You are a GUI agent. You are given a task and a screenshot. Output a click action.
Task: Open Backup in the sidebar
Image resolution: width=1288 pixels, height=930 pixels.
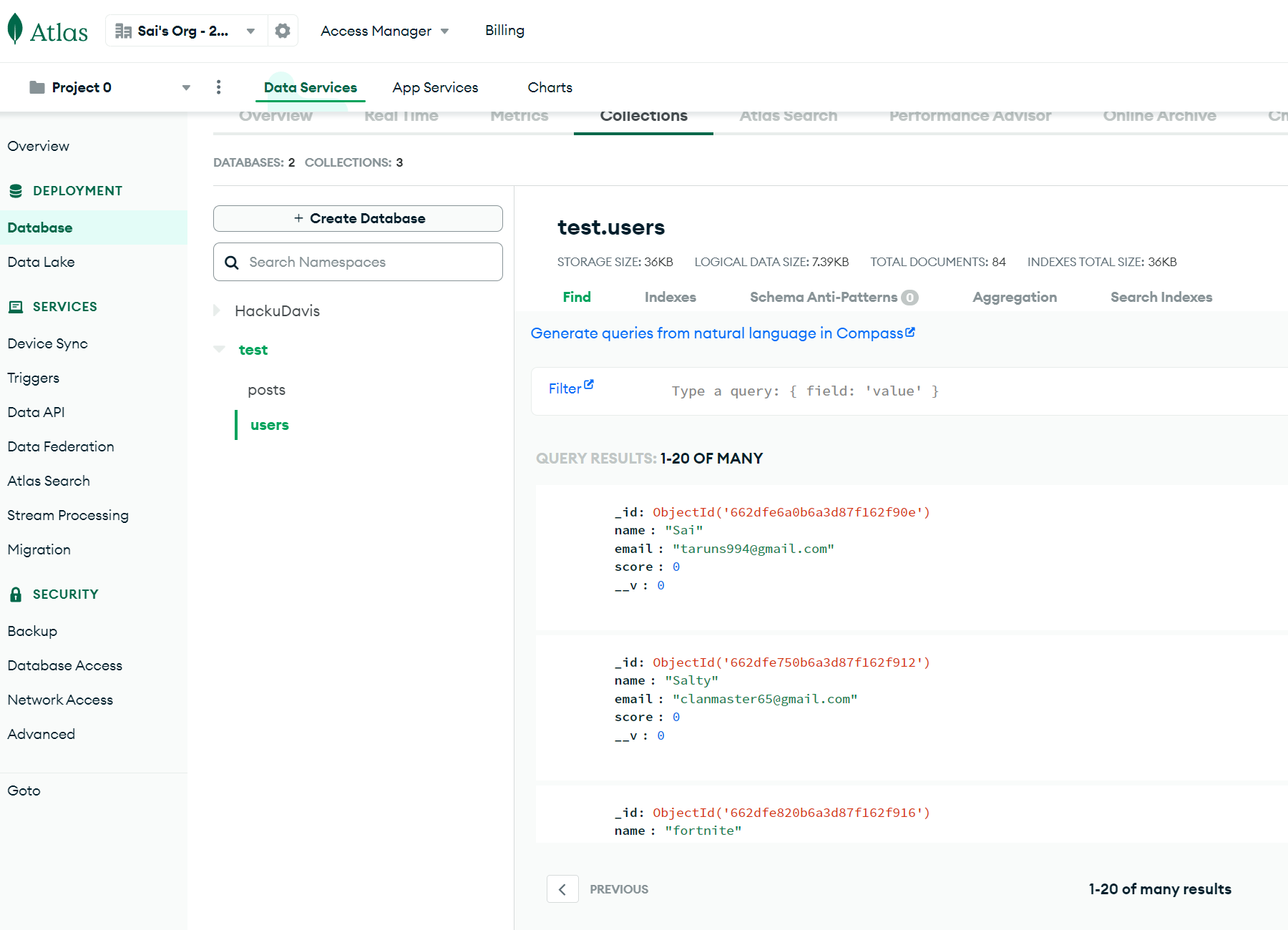pyautogui.click(x=32, y=631)
